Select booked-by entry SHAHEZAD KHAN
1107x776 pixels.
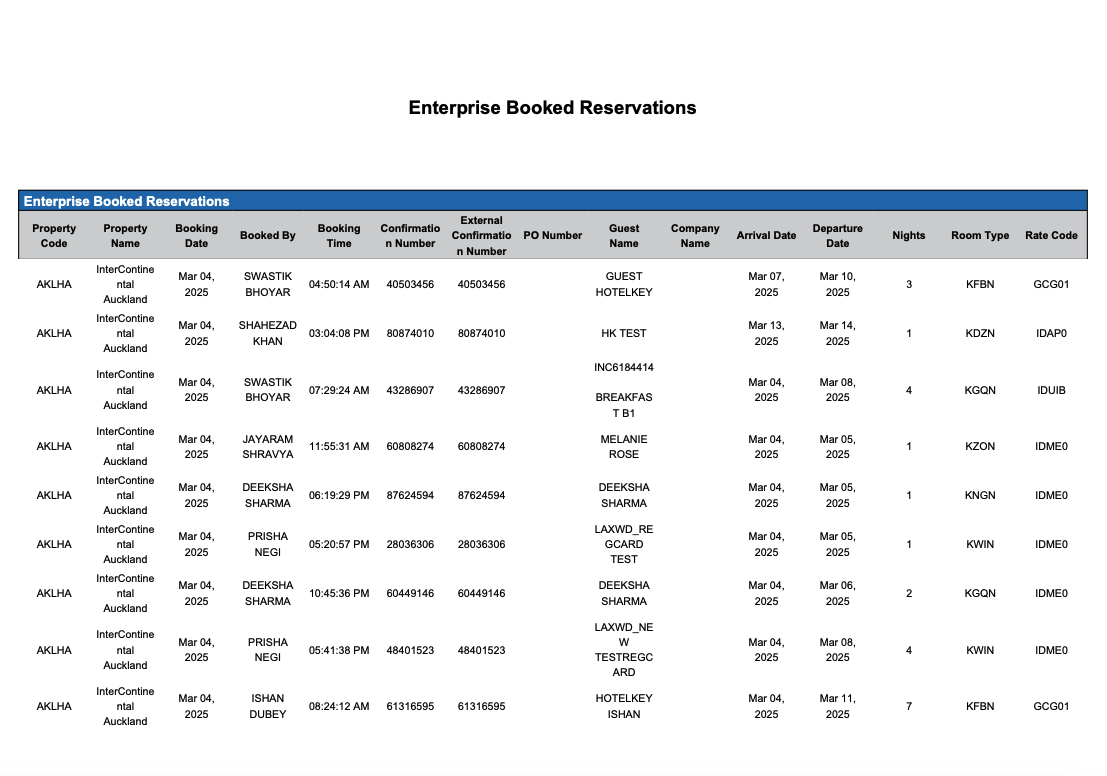click(x=267, y=334)
